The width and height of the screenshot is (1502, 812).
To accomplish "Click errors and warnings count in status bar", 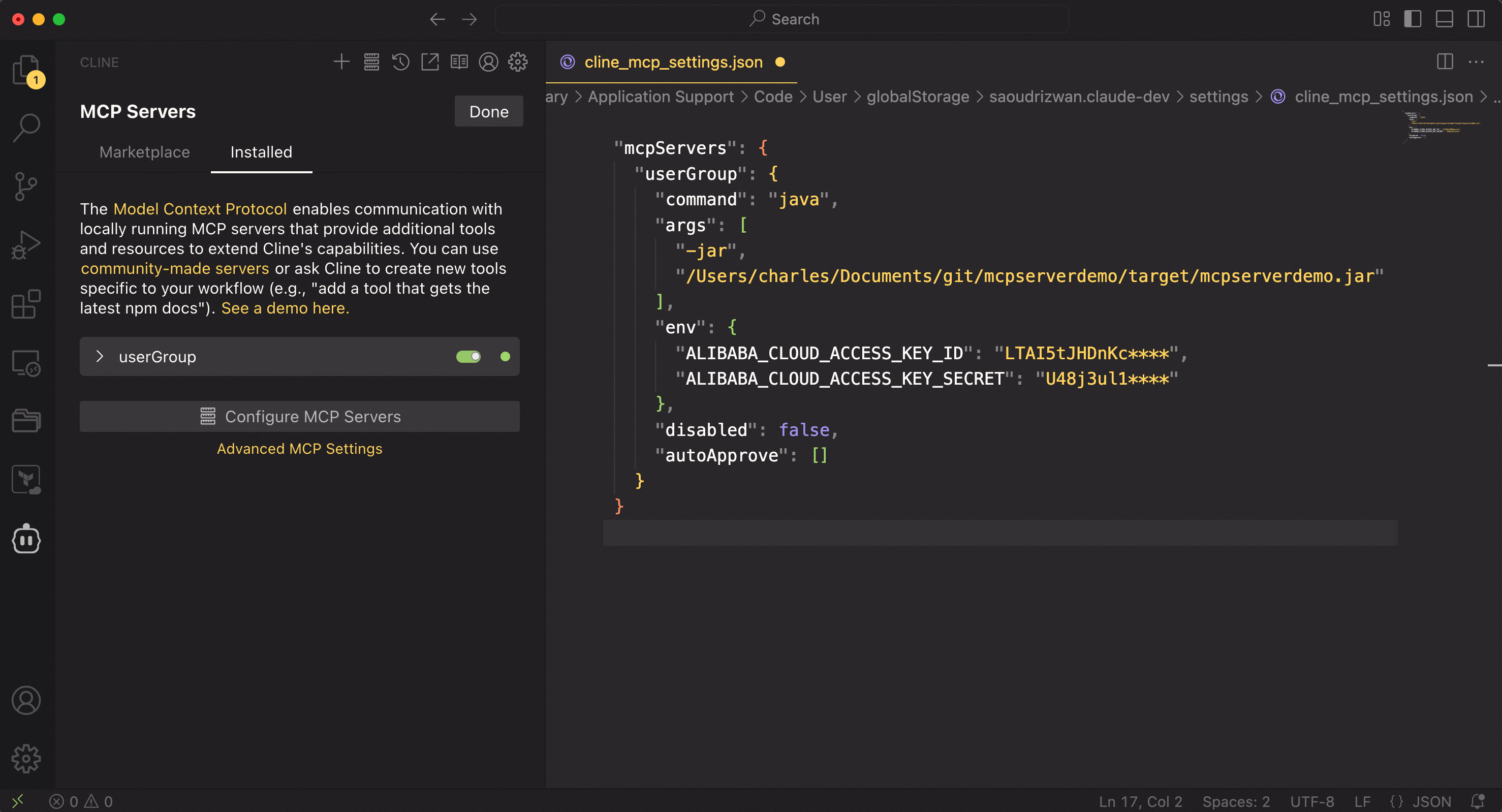I will (82, 801).
